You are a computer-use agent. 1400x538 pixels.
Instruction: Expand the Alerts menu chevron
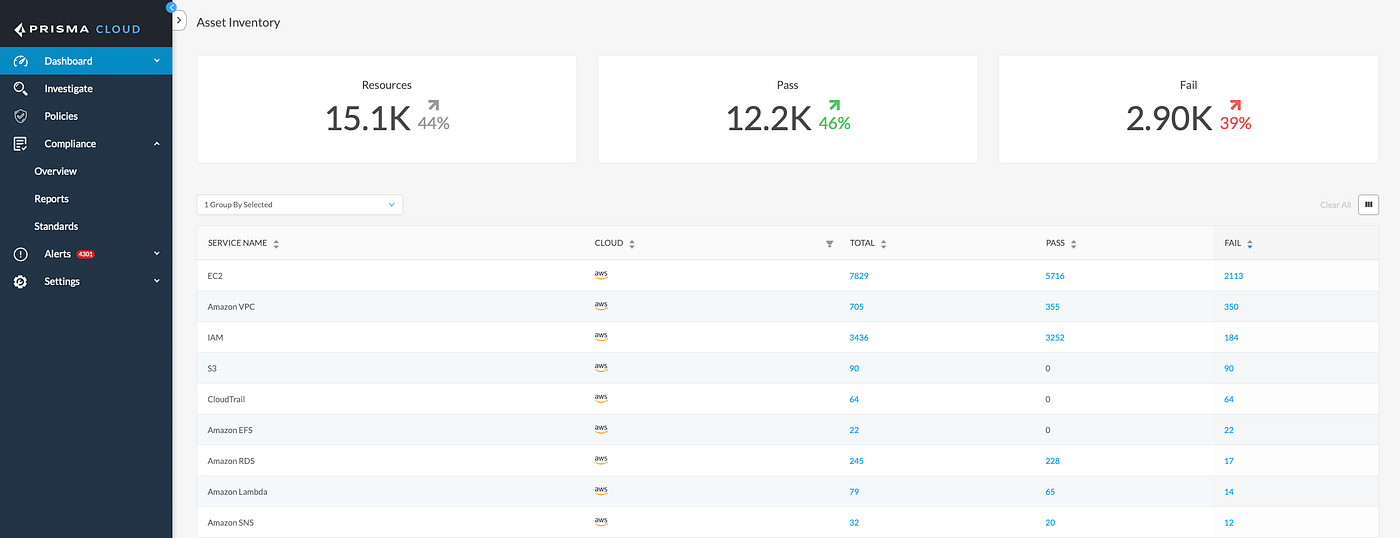tap(157, 254)
